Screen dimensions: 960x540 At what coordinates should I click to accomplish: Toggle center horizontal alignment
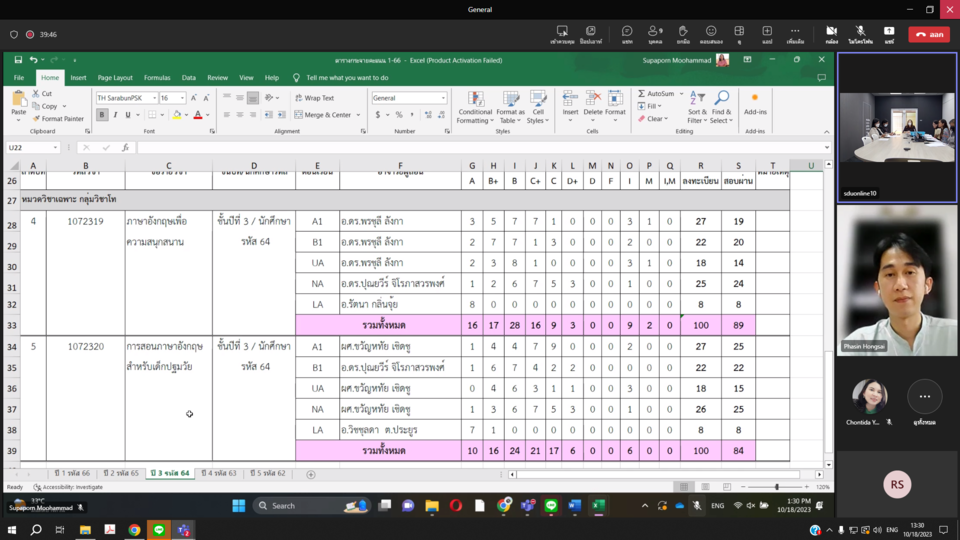click(239, 115)
